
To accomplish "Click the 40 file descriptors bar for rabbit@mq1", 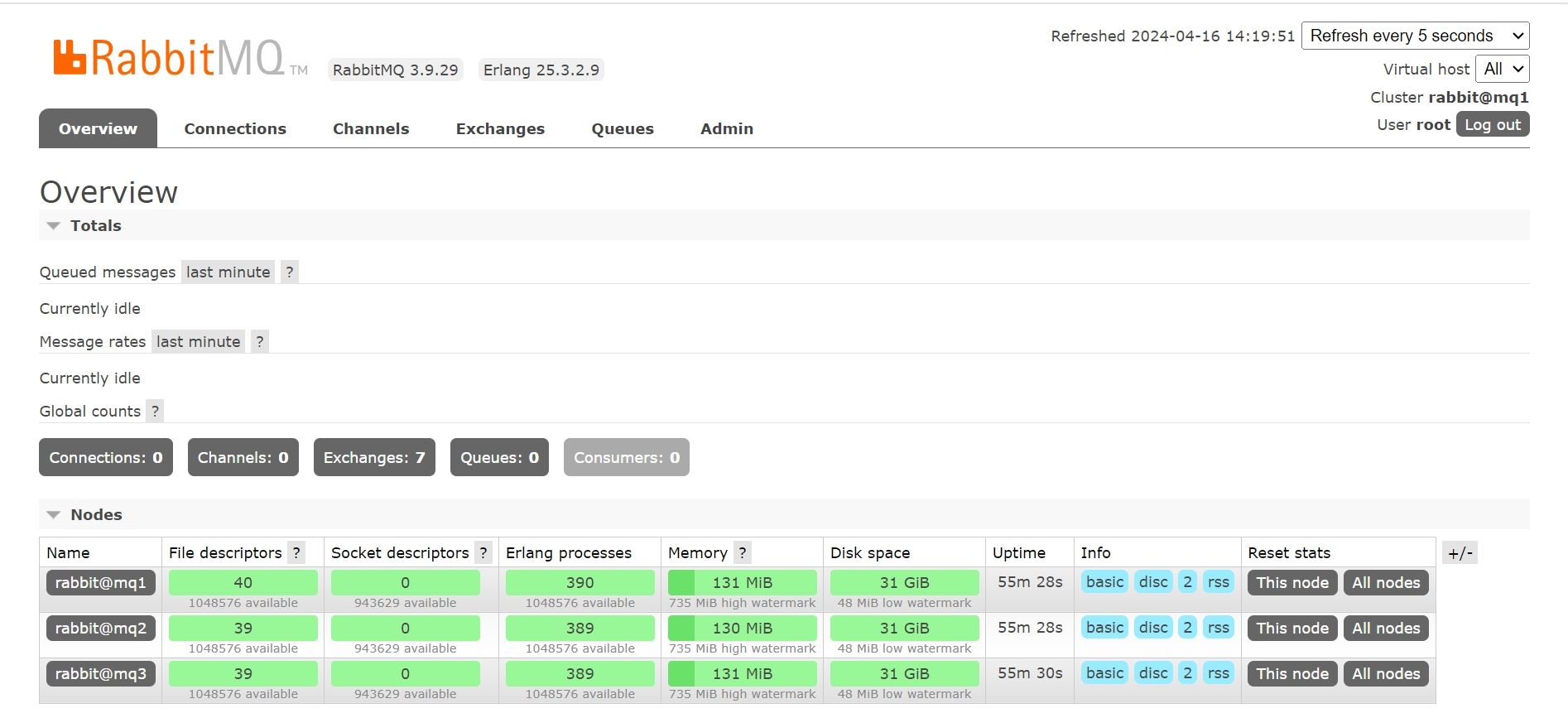I will coord(243,582).
